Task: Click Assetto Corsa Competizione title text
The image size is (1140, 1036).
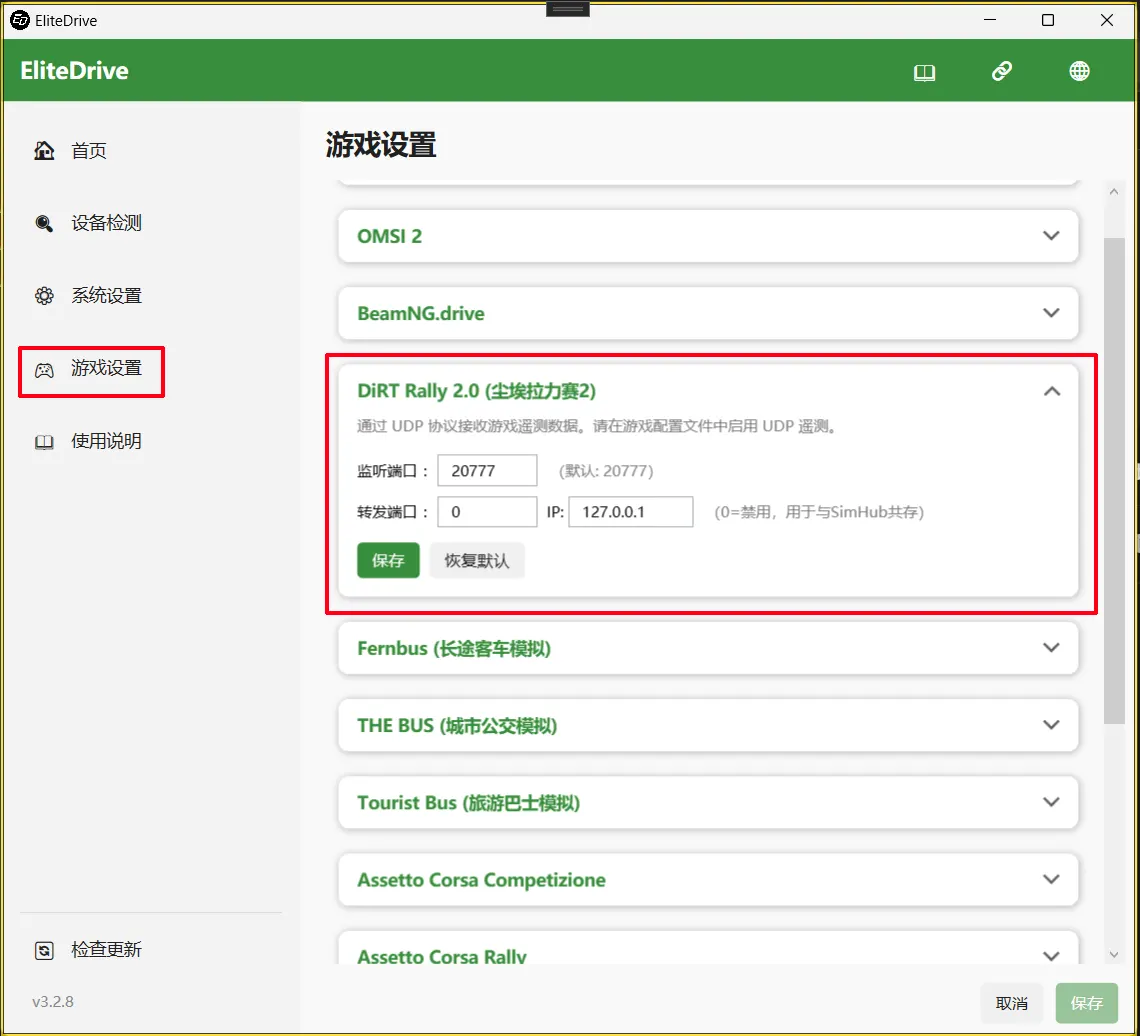Action: tap(481, 880)
